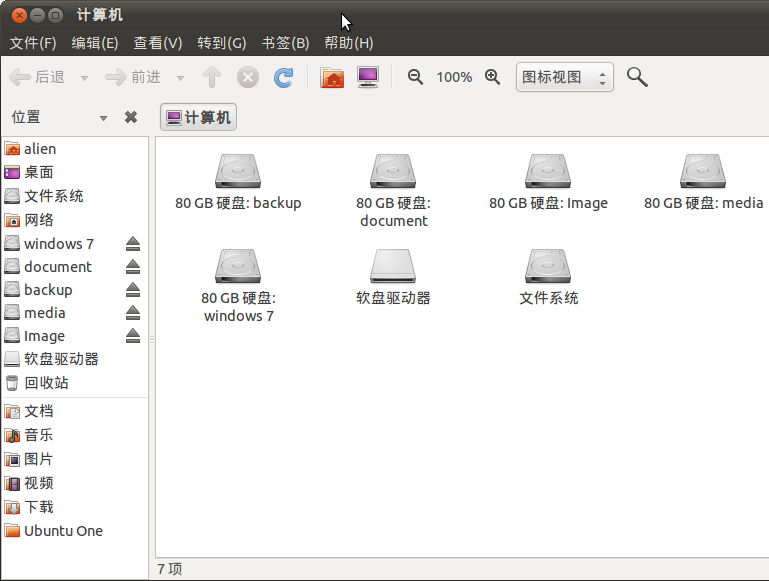Open the 图标视图 view mode dropdown
Viewport: 769px width, 581px height.
(564, 77)
